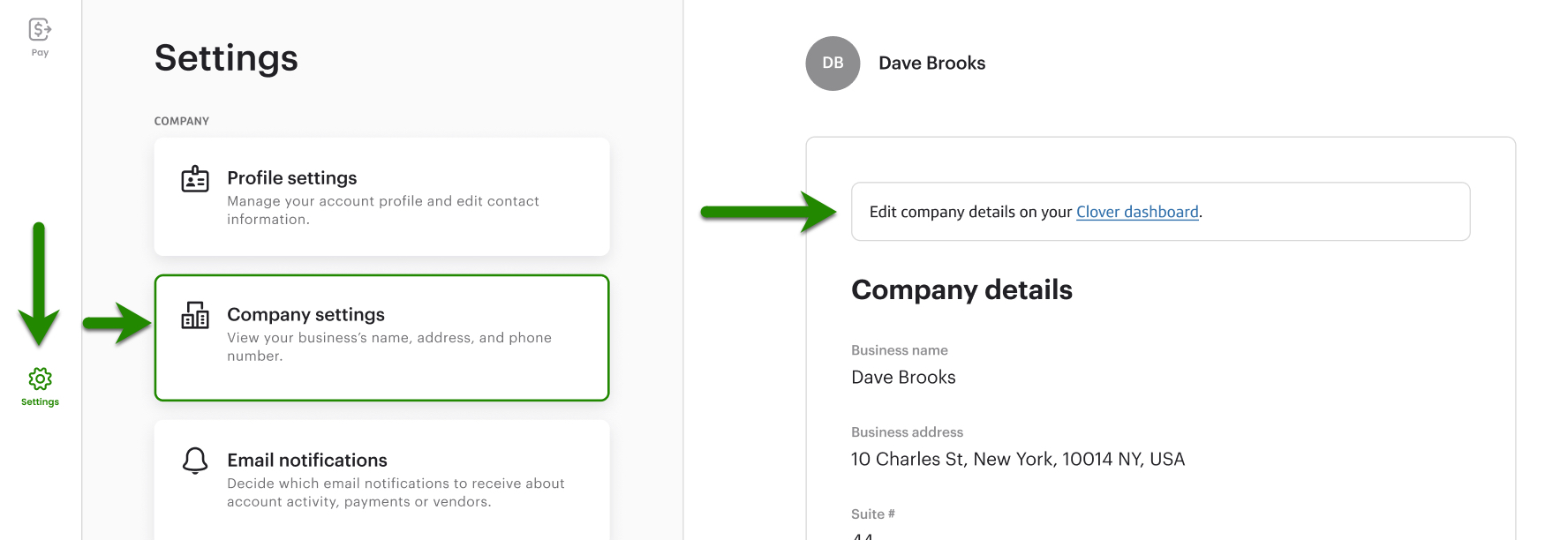The image size is (1568, 540).
Task: Click the Edit company details banner
Action: (x=1159, y=212)
